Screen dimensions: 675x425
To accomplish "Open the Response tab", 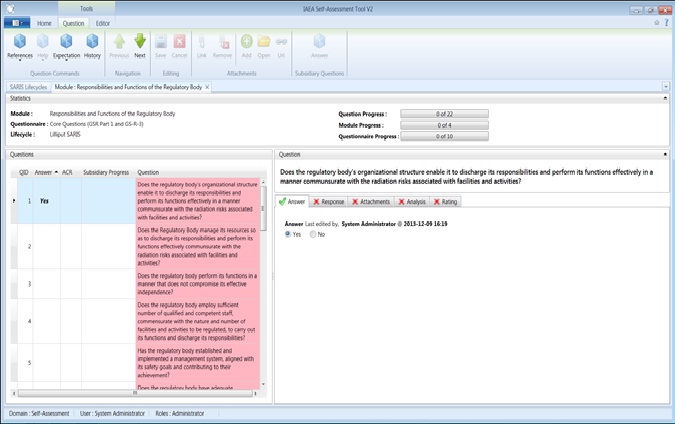I will [329, 202].
